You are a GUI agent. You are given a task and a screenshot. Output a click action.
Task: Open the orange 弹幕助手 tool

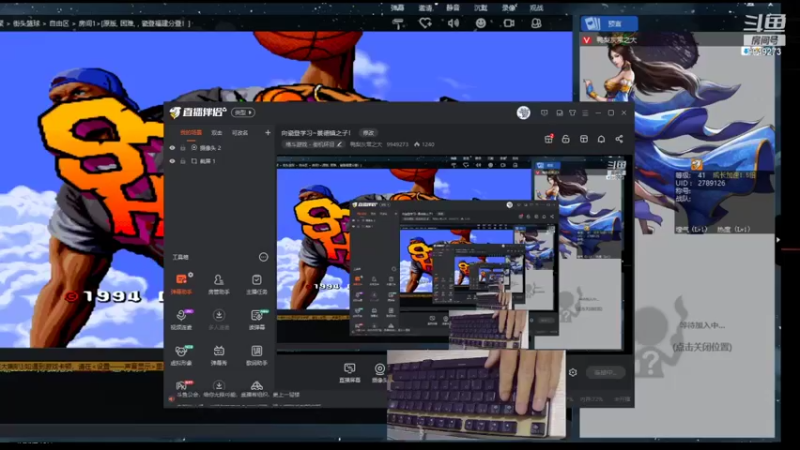[x=182, y=284]
